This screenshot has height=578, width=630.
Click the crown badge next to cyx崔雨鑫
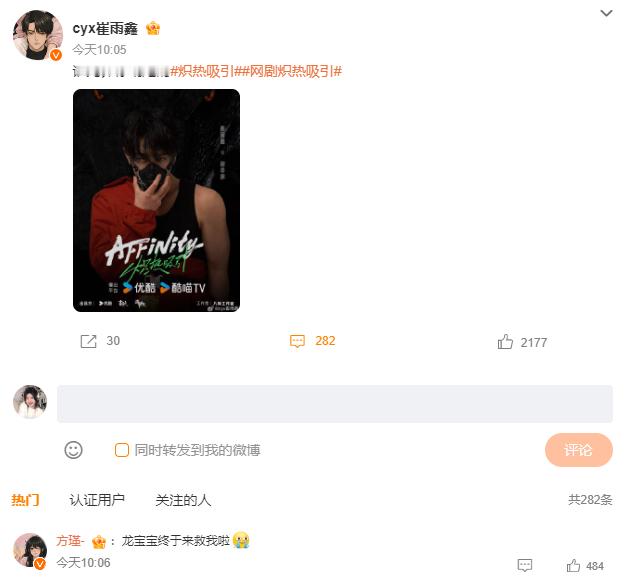pos(153,29)
